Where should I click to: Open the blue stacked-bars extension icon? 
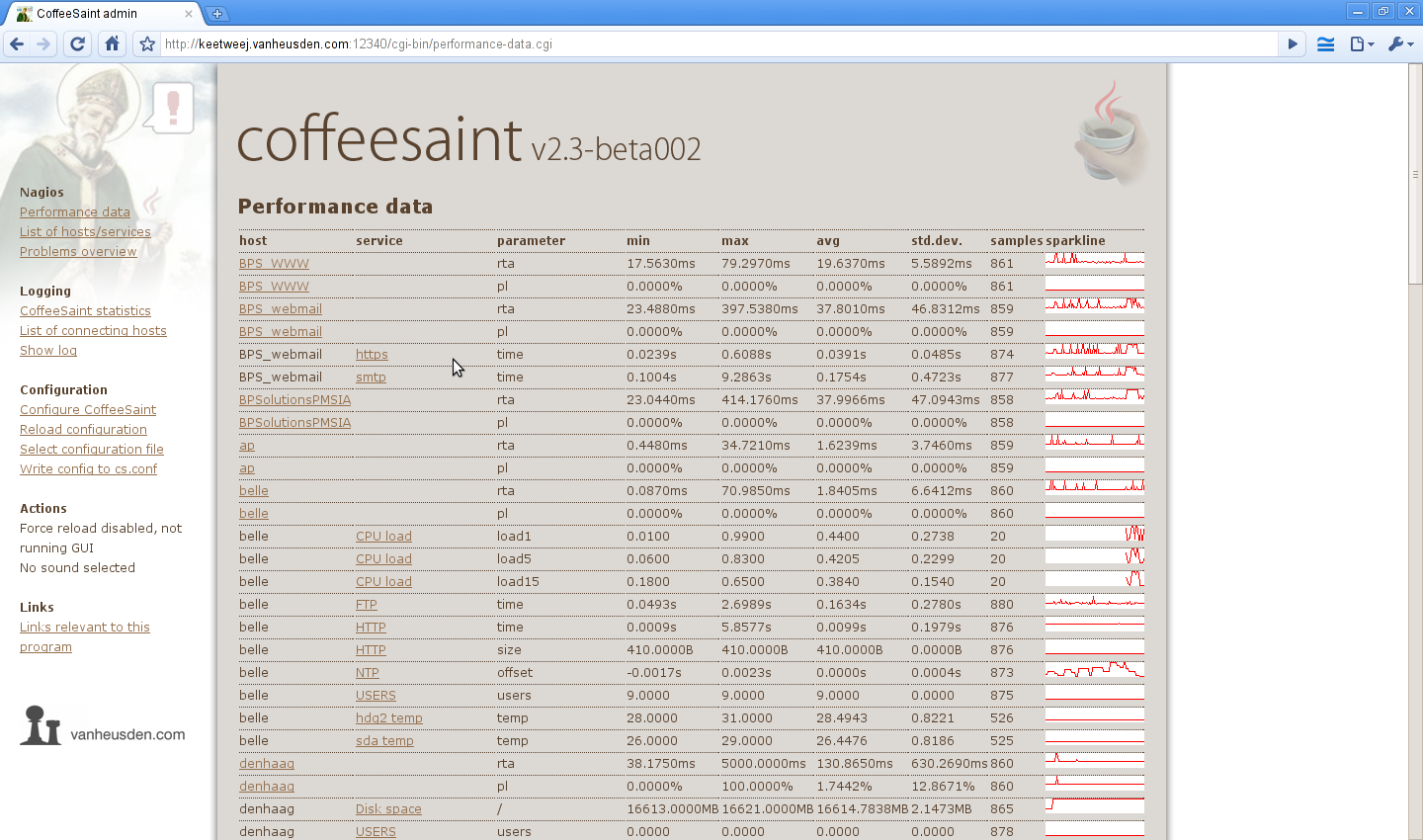pyautogui.click(x=1326, y=43)
